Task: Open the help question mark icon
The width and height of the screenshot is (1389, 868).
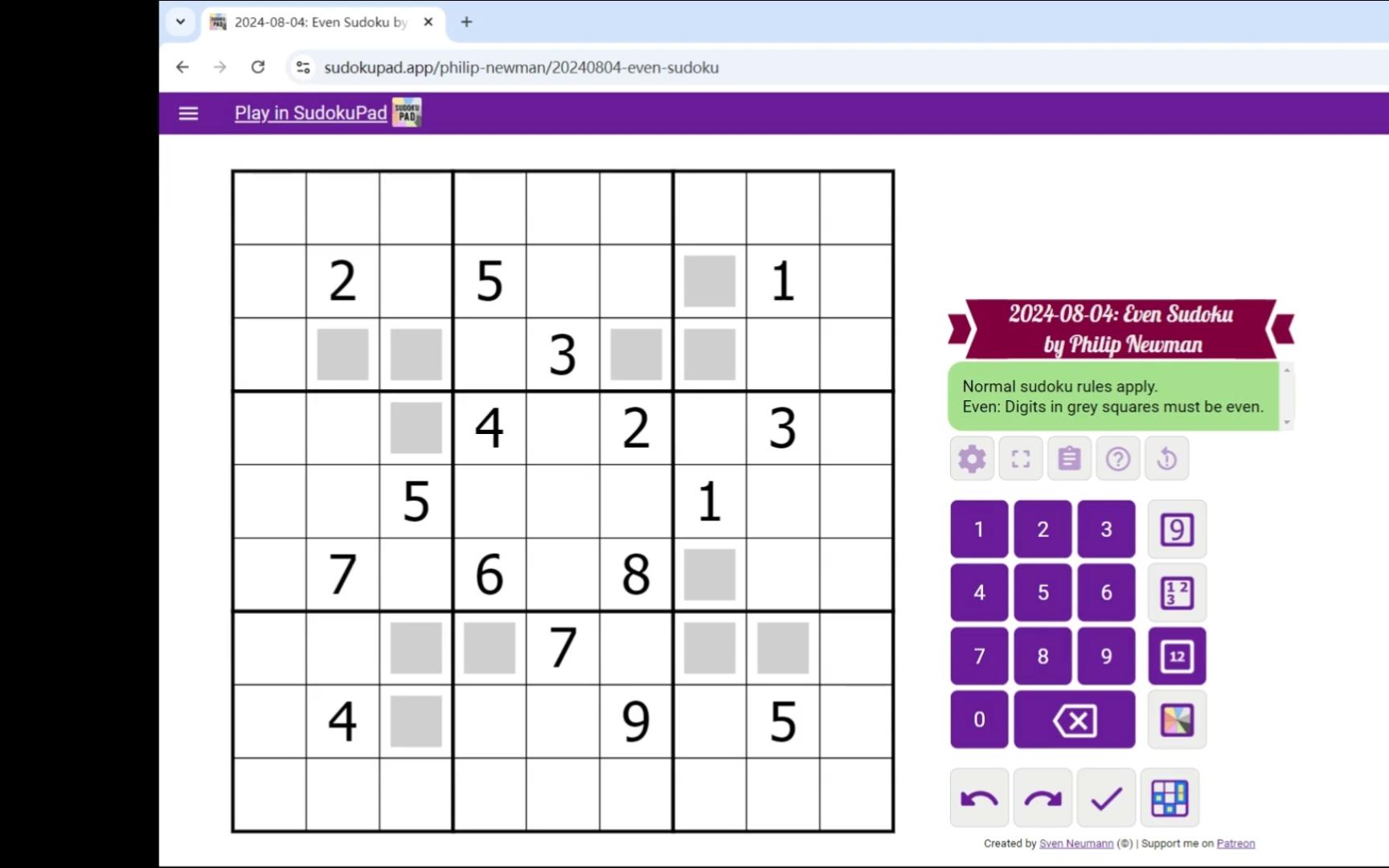Action: pos(1118,459)
